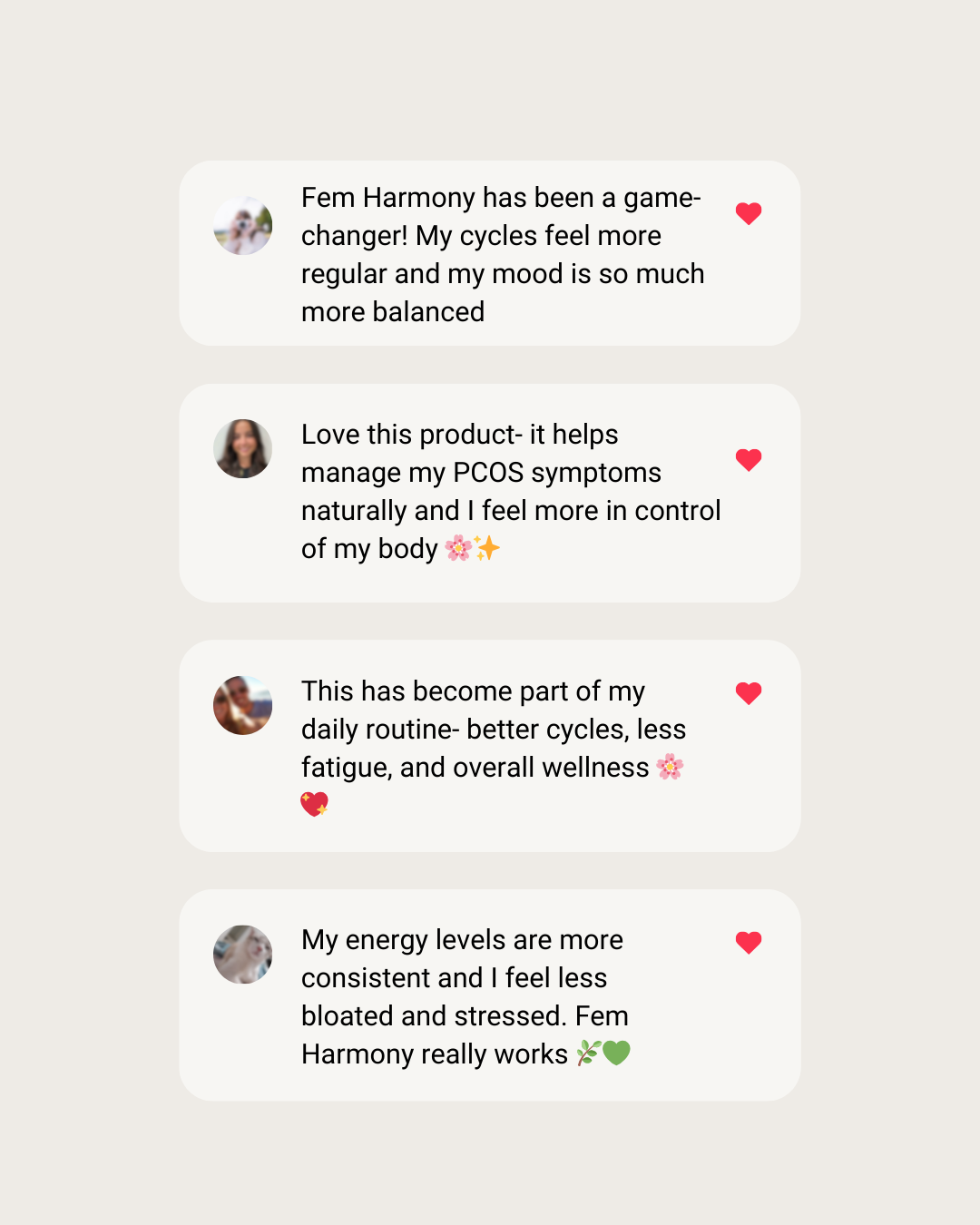Select the cherry blossom emoji after "overall wellness"
Image resolution: width=980 pixels, height=1225 pixels.
coord(670,768)
